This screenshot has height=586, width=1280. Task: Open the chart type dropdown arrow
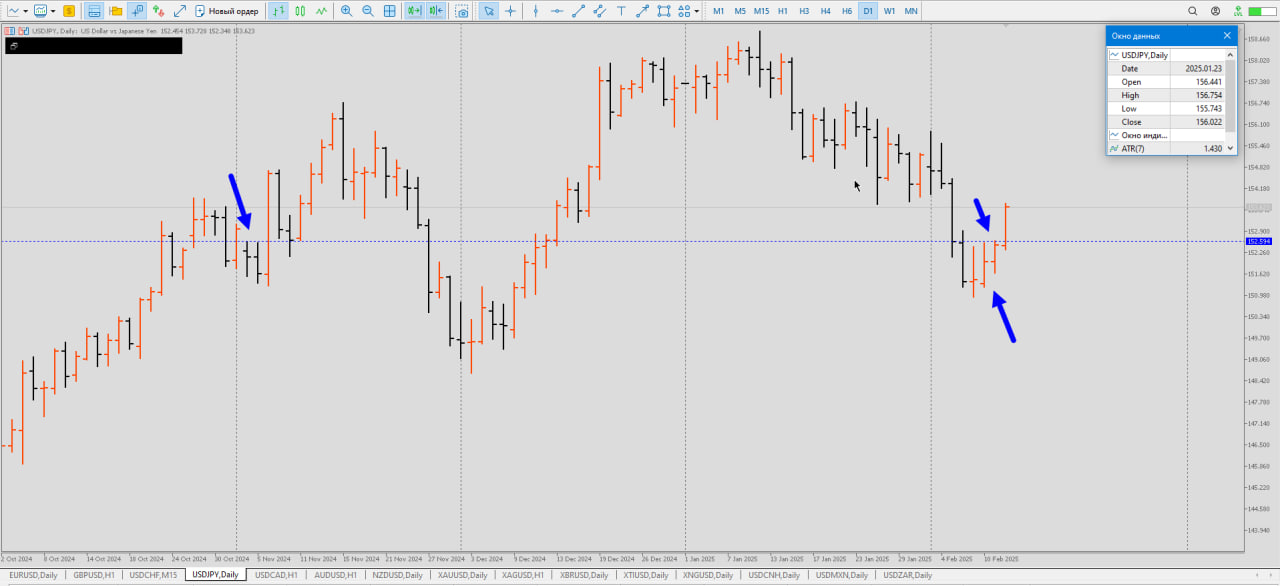25,11
